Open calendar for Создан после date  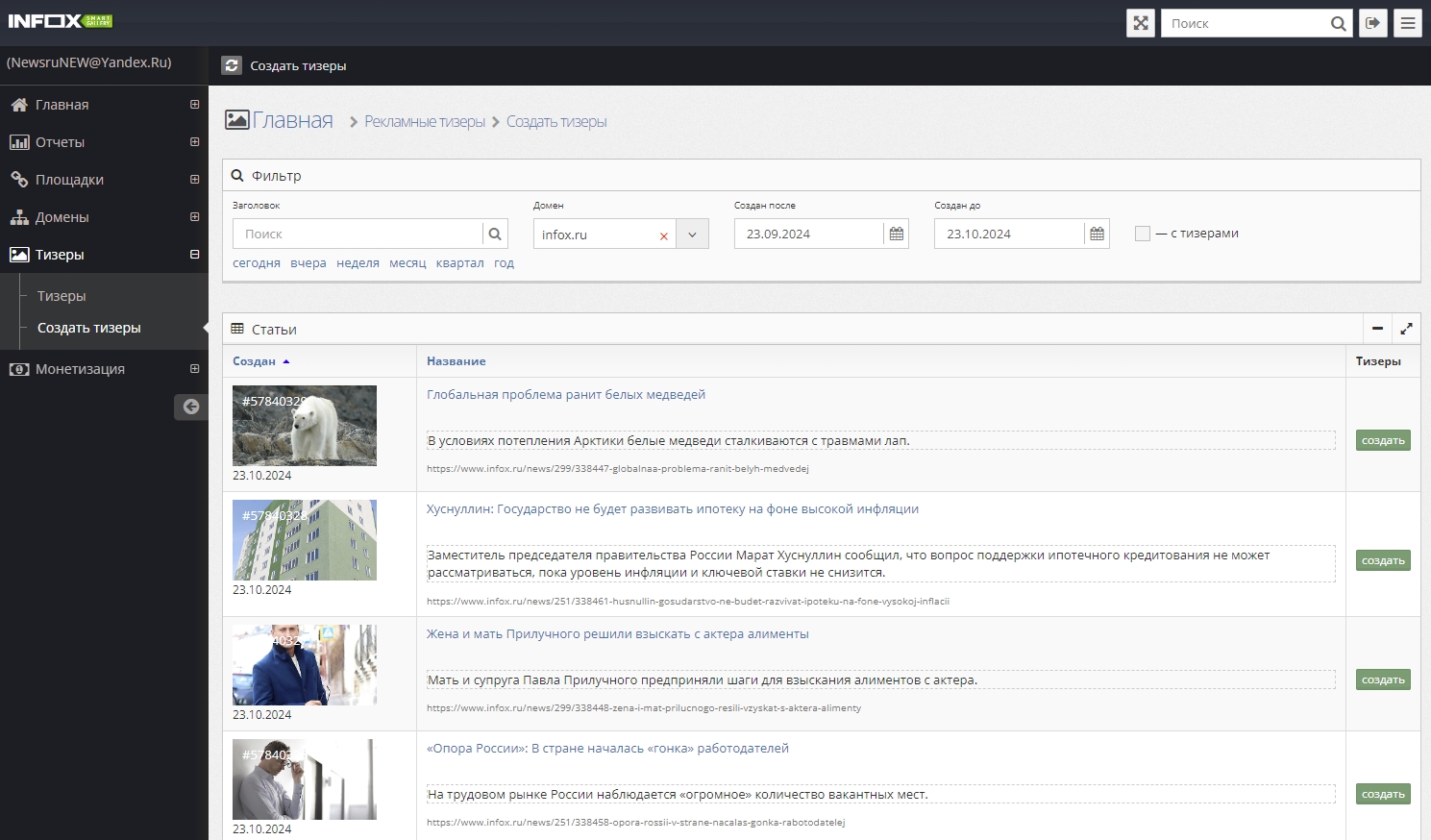896,234
